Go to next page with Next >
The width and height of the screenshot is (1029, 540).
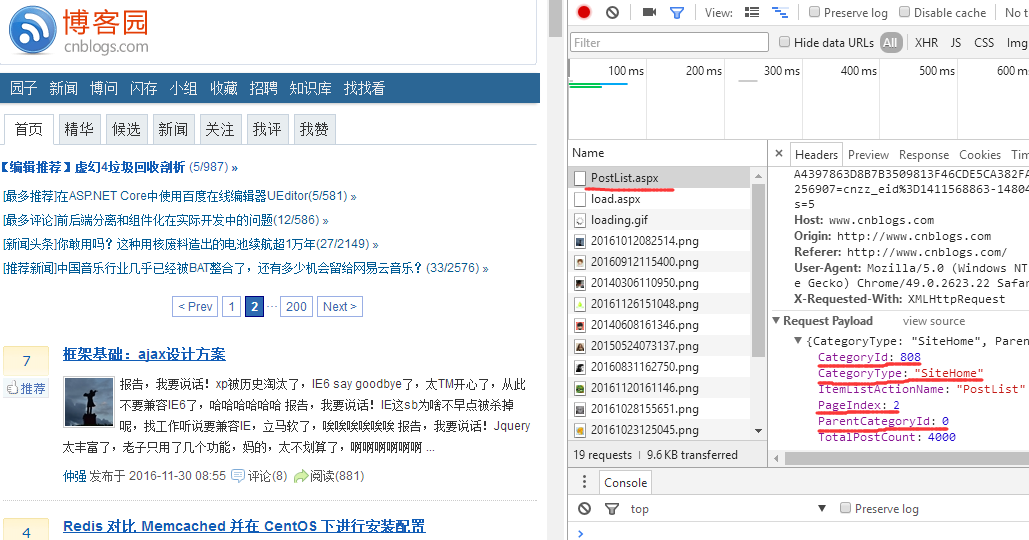(340, 306)
